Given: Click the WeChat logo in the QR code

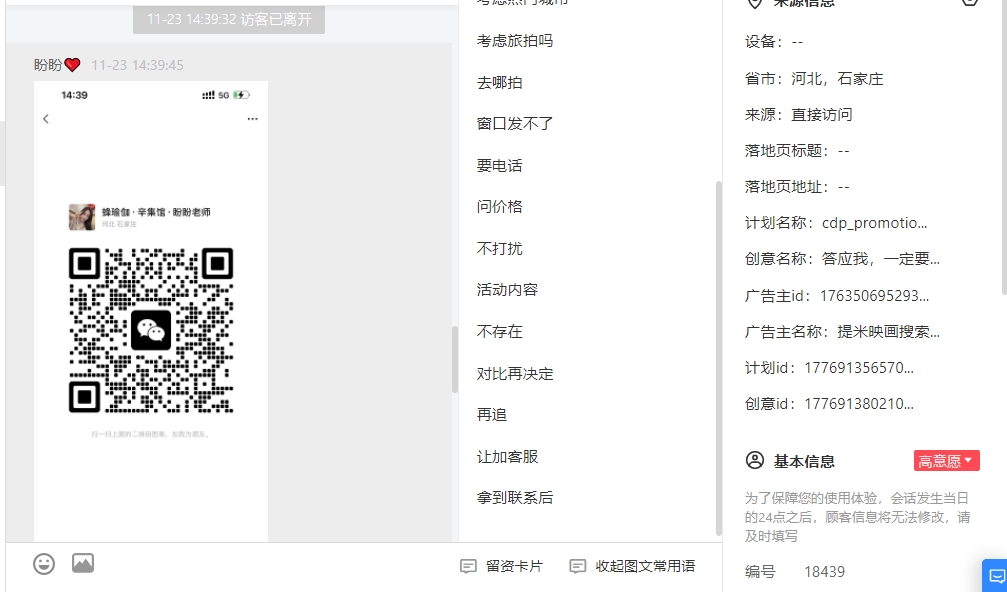Looking at the screenshot, I should [x=151, y=330].
